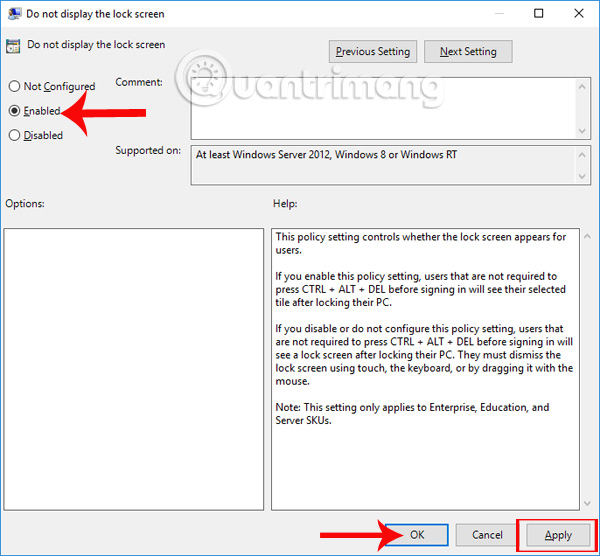Go to Previous Setting
Image resolution: width=600 pixels, height=556 pixels.
coord(373,51)
